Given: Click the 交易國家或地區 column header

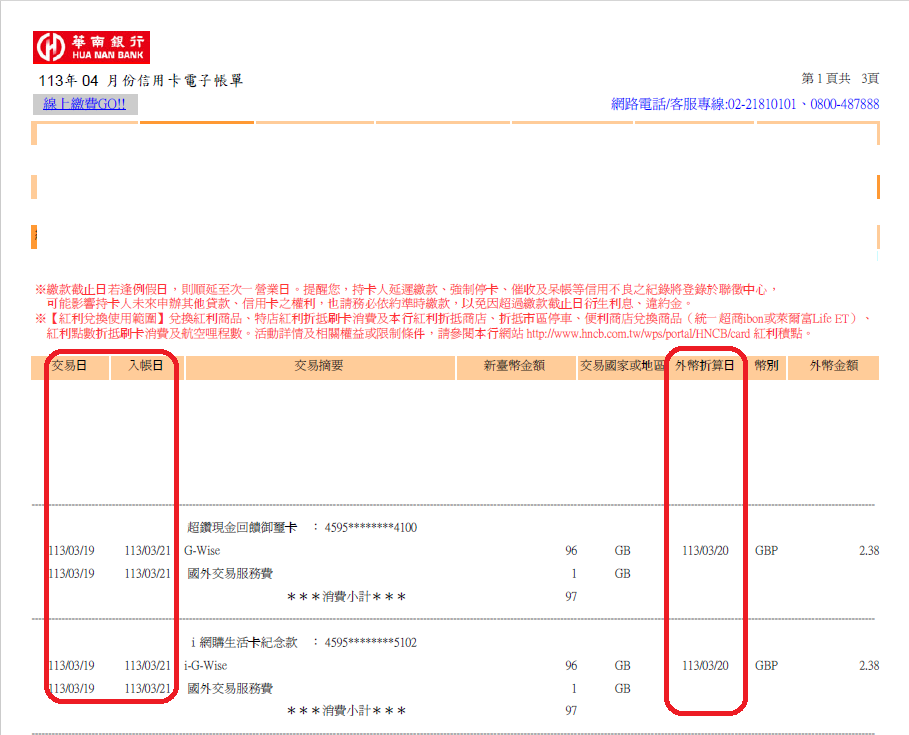Looking at the screenshot, I should [x=622, y=366].
